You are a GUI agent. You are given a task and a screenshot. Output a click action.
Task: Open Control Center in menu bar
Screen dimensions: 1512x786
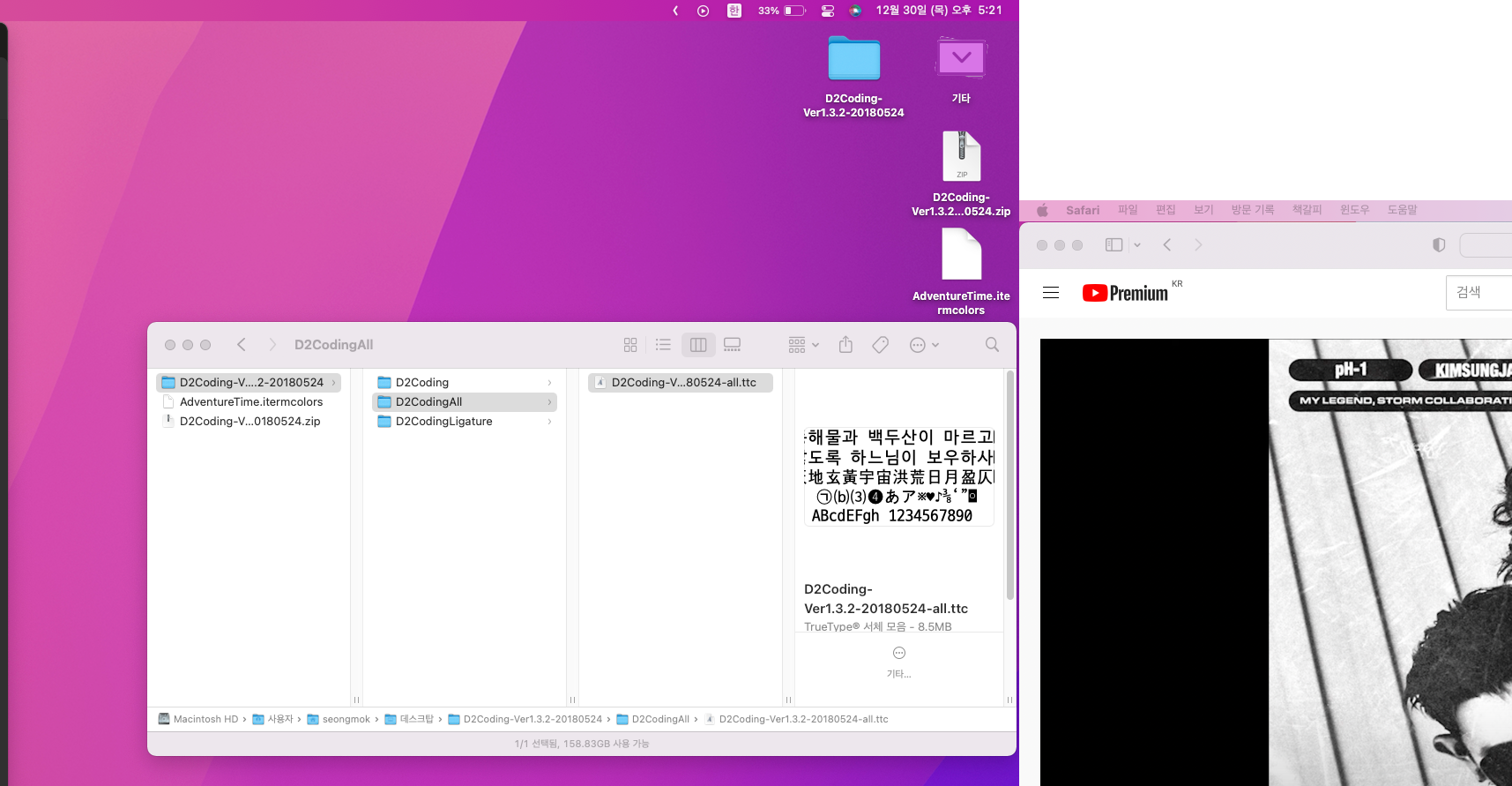827,11
